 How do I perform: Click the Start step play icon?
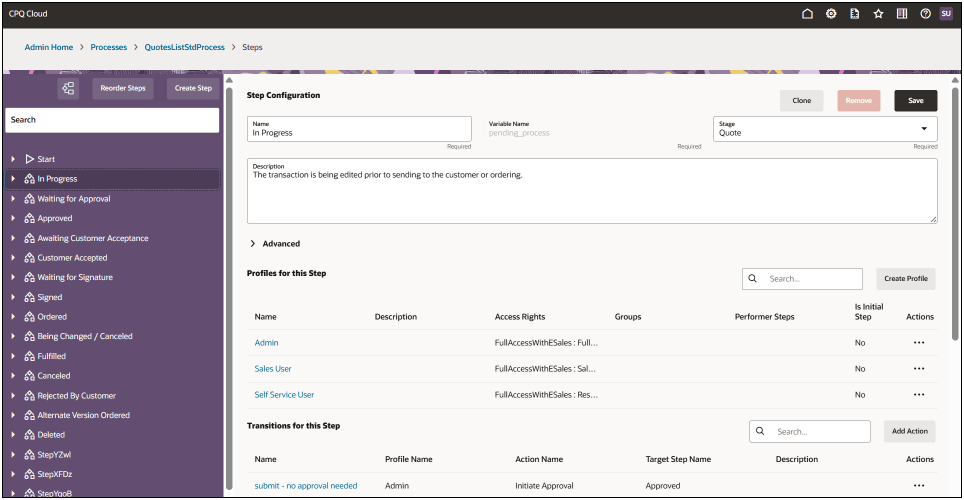[x=30, y=159]
